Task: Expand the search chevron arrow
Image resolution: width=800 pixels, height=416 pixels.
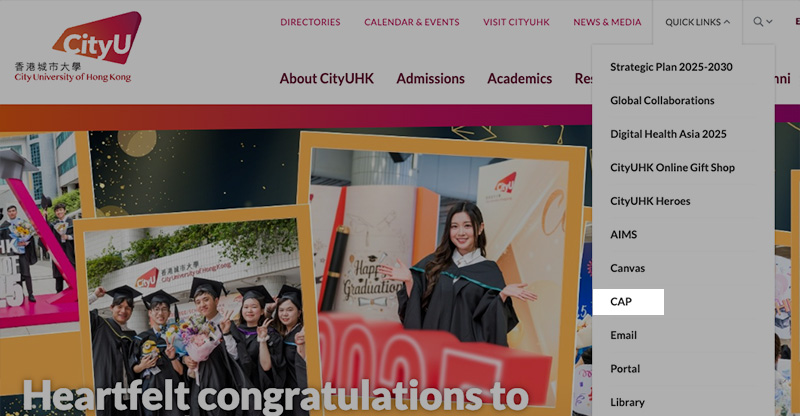Action: [x=769, y=22]
